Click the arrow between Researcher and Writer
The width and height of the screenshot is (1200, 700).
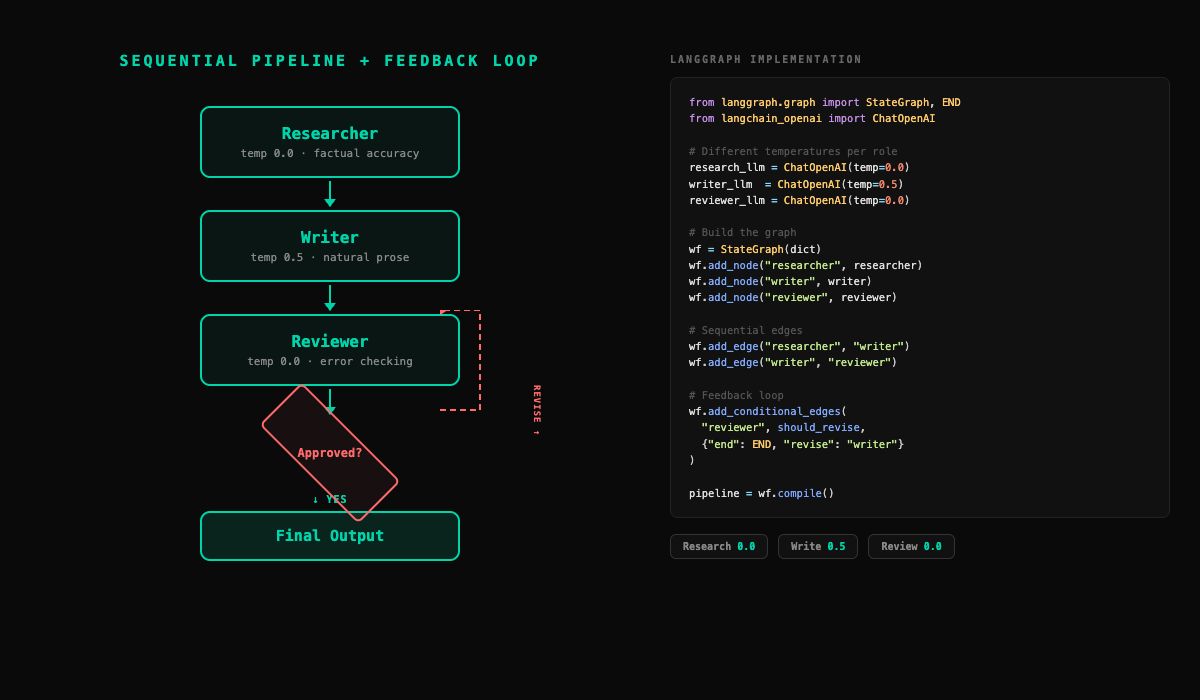point(330,194)
